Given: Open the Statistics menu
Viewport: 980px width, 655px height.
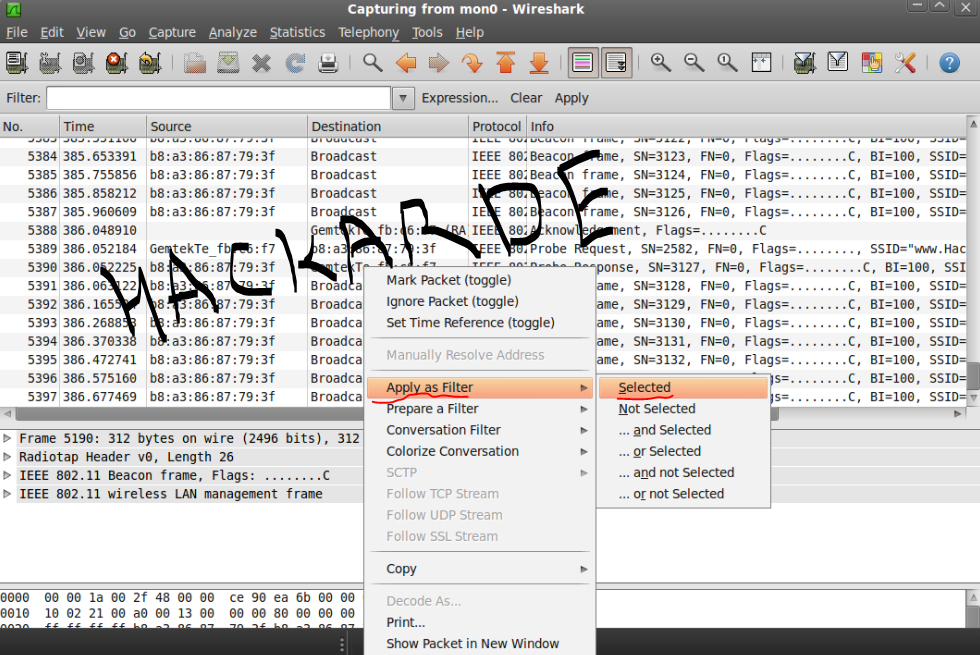Looking at the screenshot, I should (298, 32).
